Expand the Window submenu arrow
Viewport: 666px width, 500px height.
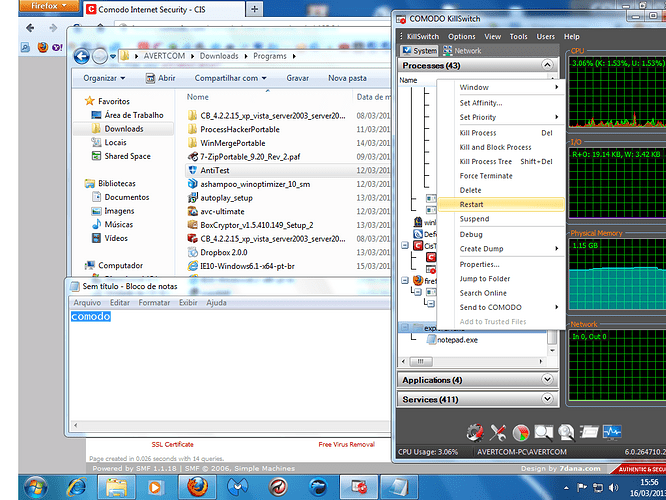[556, 87]
